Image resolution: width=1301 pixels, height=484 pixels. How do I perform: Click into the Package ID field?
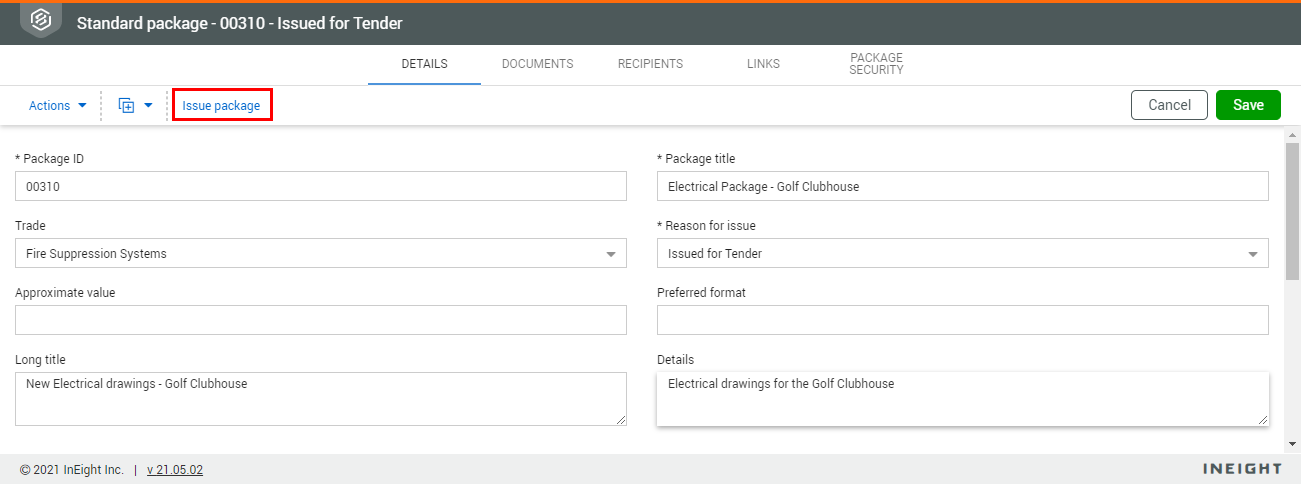320,186
